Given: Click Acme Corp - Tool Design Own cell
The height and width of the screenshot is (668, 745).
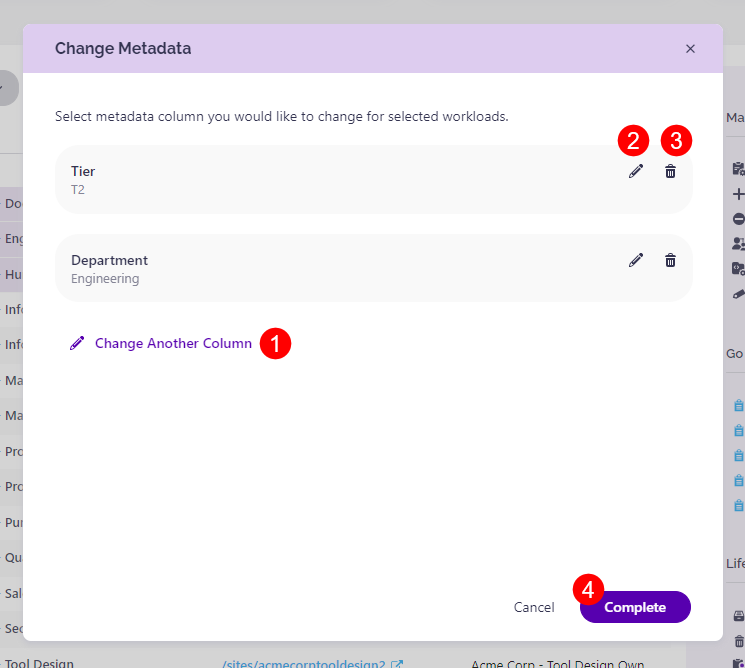Looking at the screenshot, I should (557, 664).
